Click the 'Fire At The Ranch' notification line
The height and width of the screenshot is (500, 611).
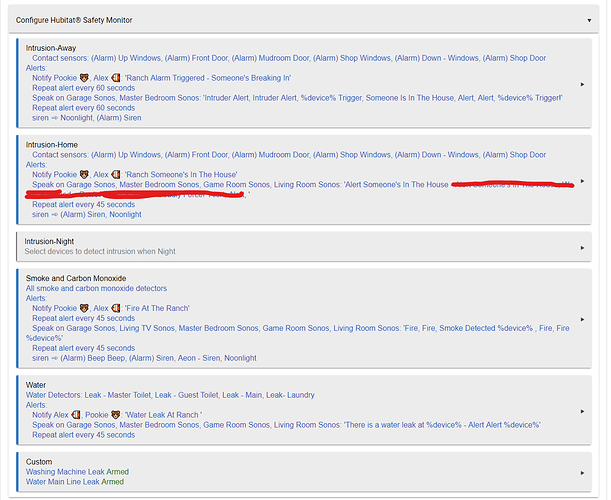[111, 308]
